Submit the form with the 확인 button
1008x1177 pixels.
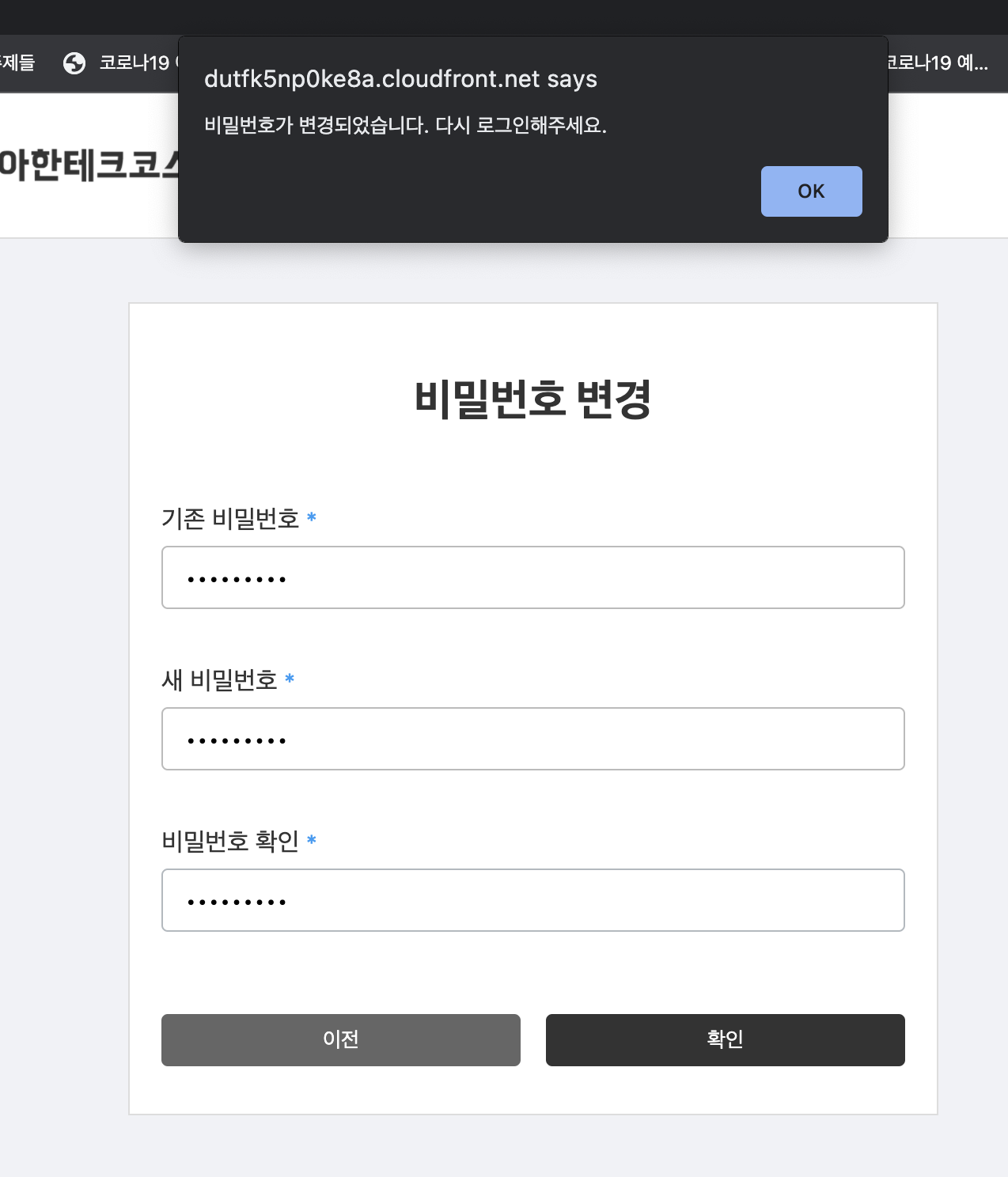725,1040
